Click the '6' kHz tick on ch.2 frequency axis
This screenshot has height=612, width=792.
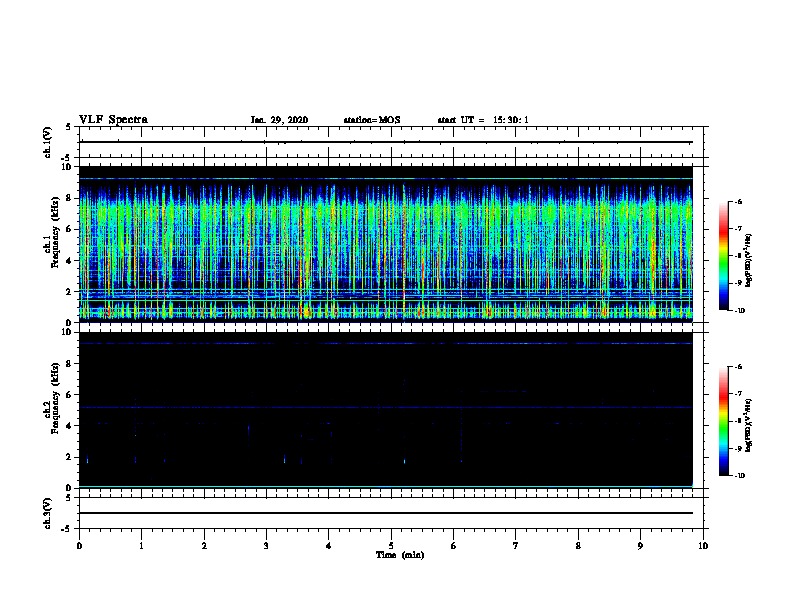(70, 394)
